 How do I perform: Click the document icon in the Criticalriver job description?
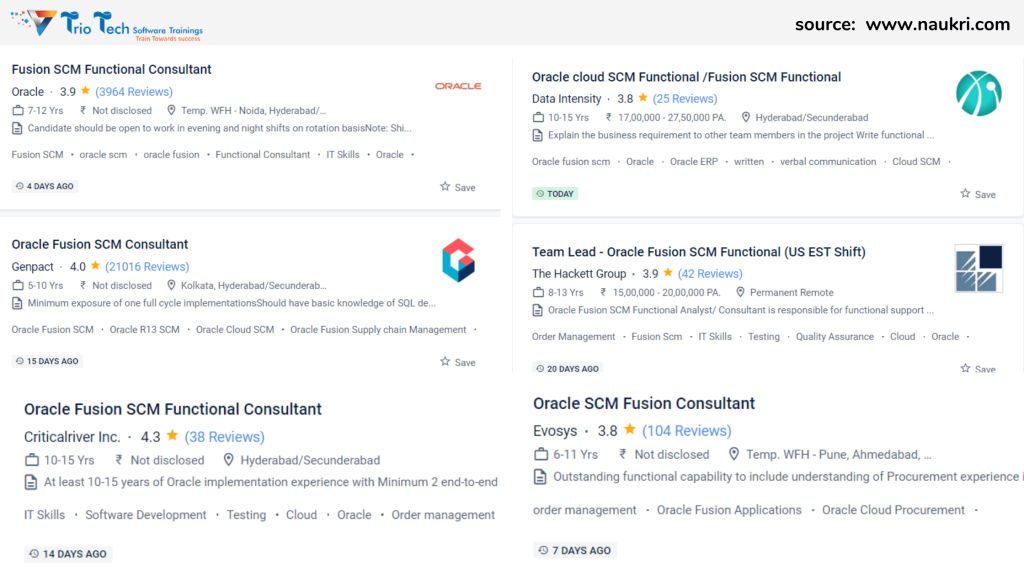pos(31,483)
